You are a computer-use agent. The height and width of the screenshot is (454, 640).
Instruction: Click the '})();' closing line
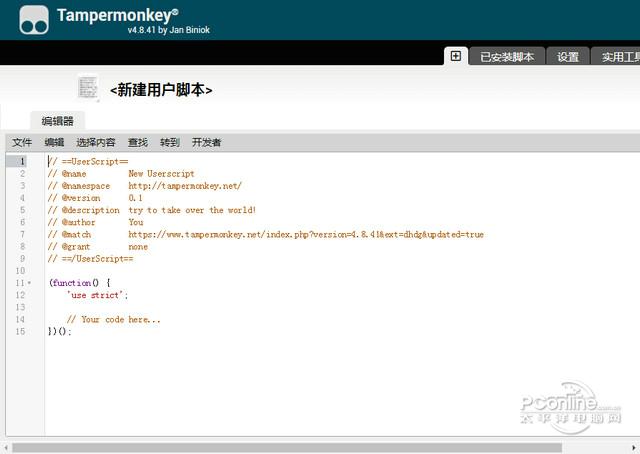[x=60, y=332]
